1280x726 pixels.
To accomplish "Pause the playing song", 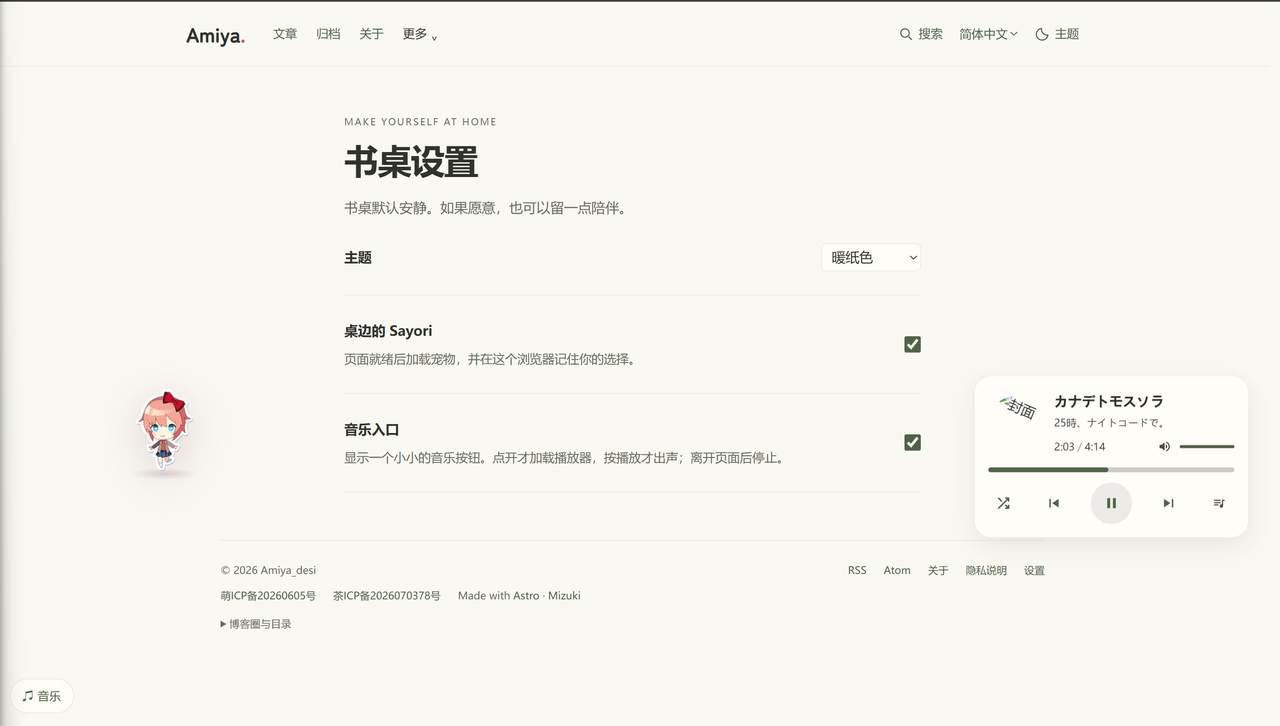I will (1111, 503).
